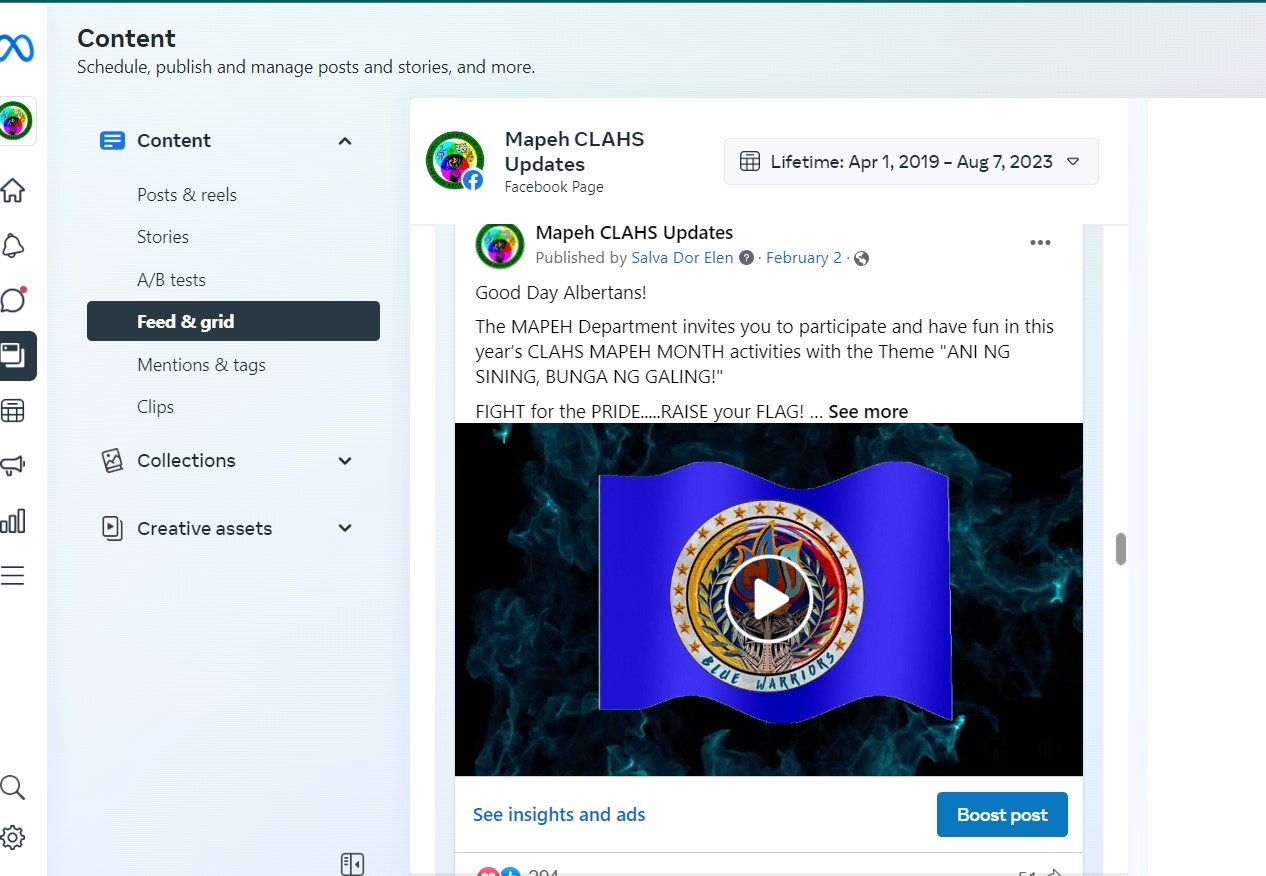1266x876 pixels.
Task: Open Inbox chat bubble icon
Action: pyautogui.click(x=12, y=300)
